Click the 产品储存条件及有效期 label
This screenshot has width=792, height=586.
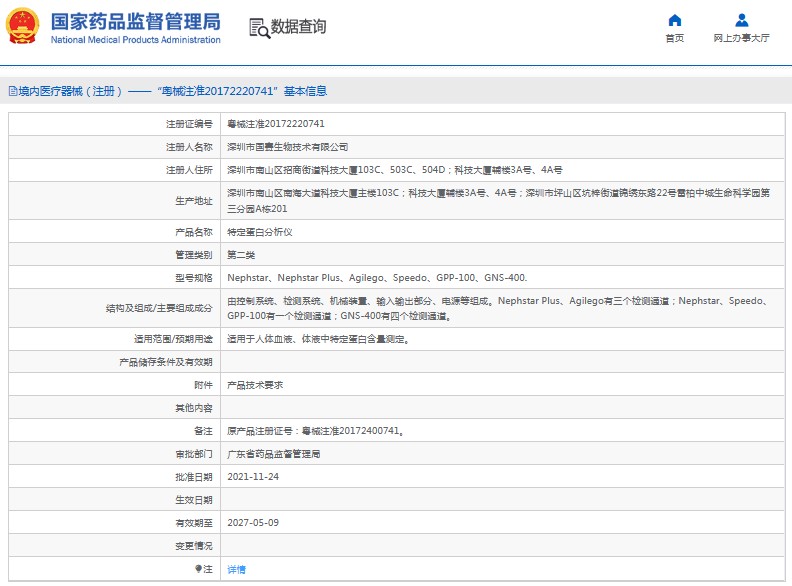point(166,362)
